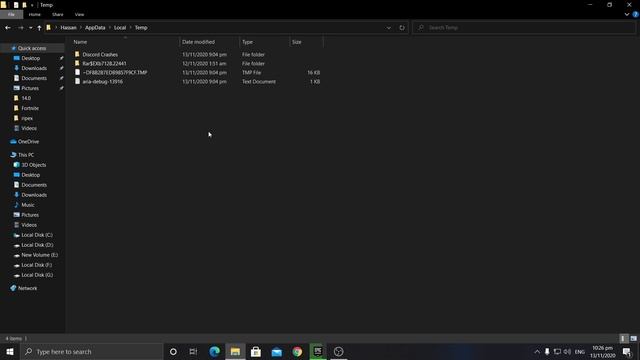Image resolution: width=640 pixels, height=360 pixels.
Task: Open 3D Objects under This PC
Action: [x=33, y=165]
